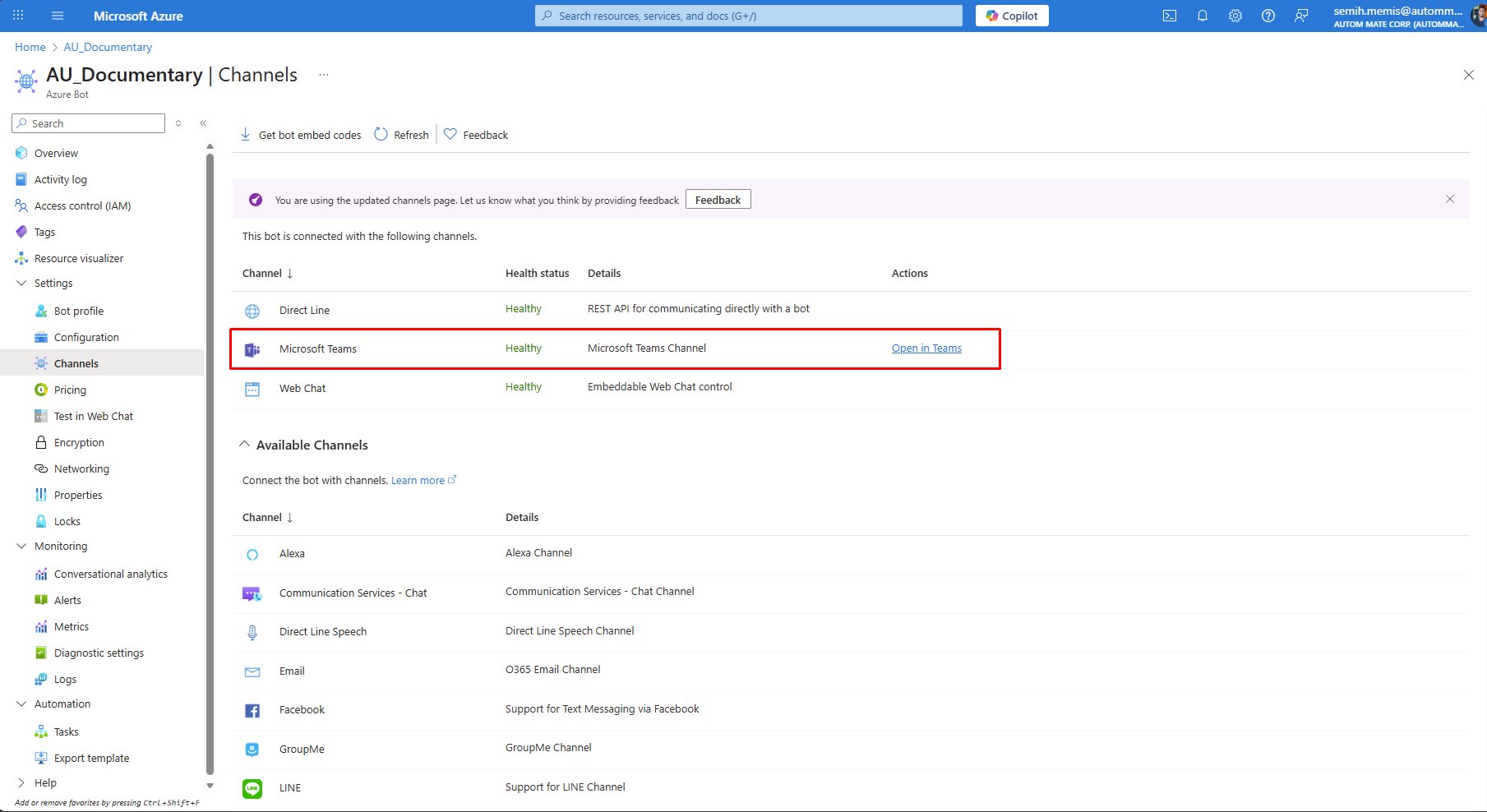Open portal settings gear icon
Viewport: 1487px width, 812px height.
pos(1235,16)
